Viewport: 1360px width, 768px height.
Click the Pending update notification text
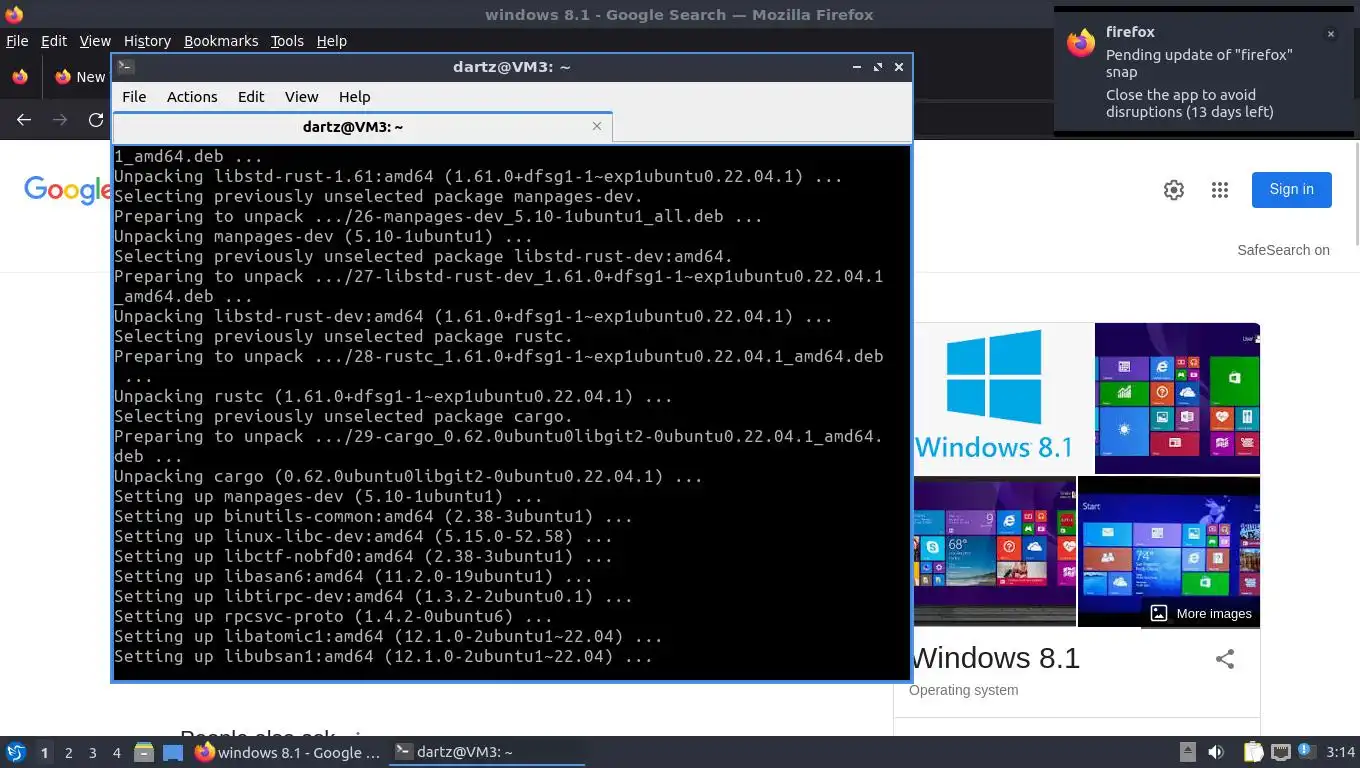[1199, 63]
